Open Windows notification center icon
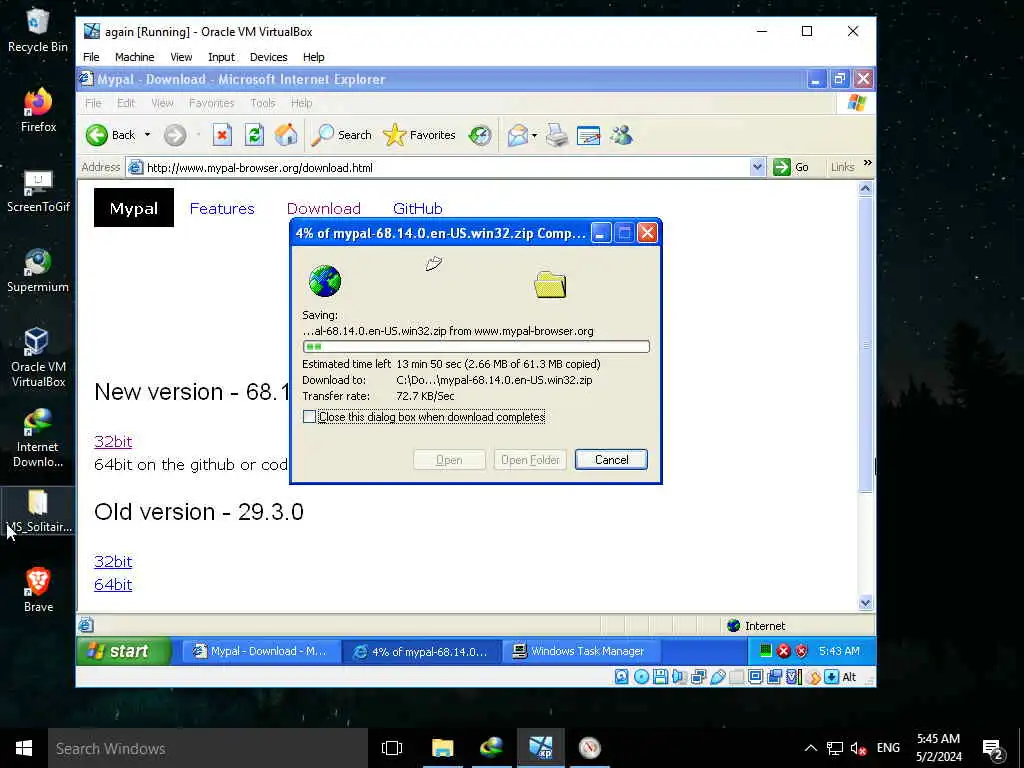The width and height of the screenshot is (1024, 768). [993, 749]
